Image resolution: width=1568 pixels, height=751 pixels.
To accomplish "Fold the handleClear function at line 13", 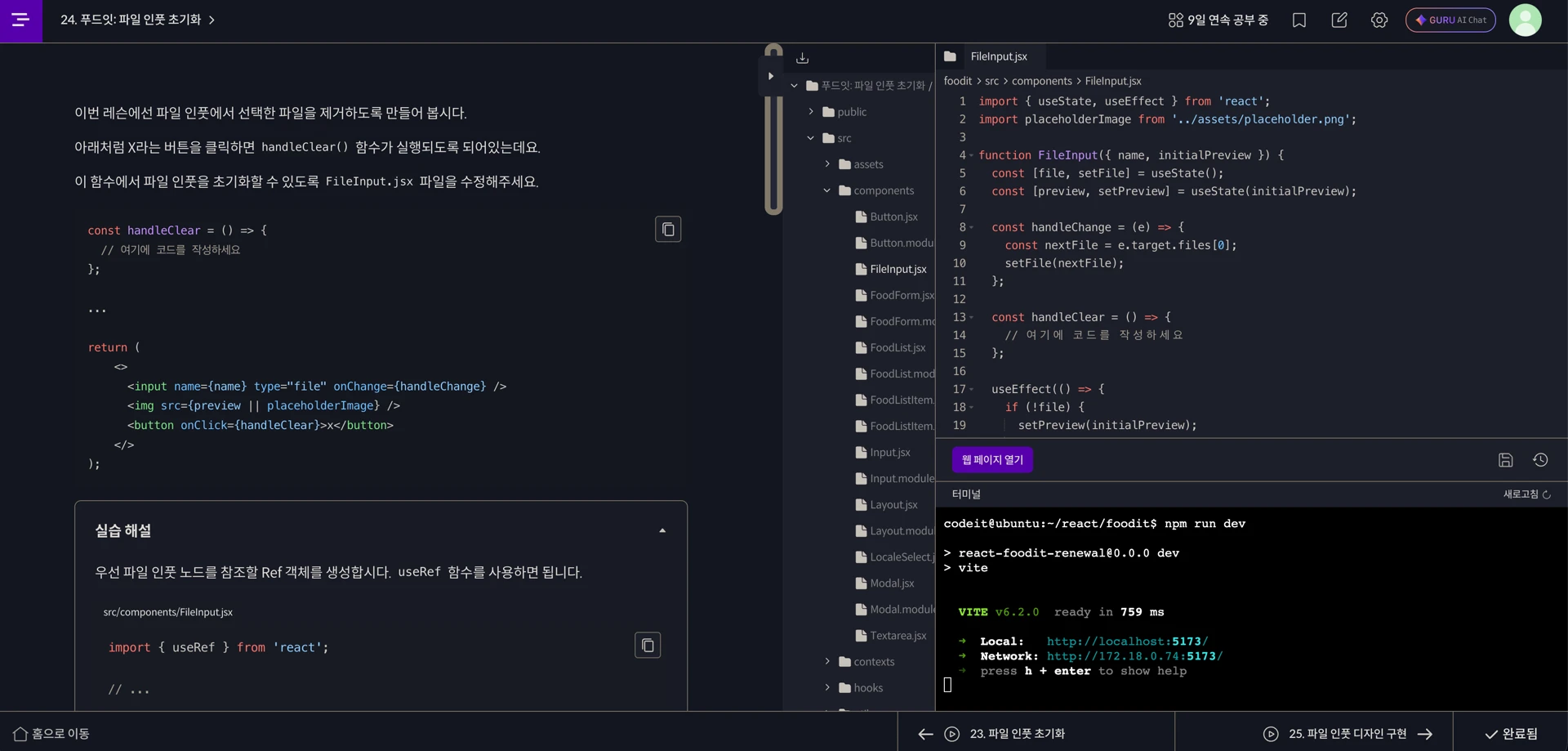I will [972, 317].
